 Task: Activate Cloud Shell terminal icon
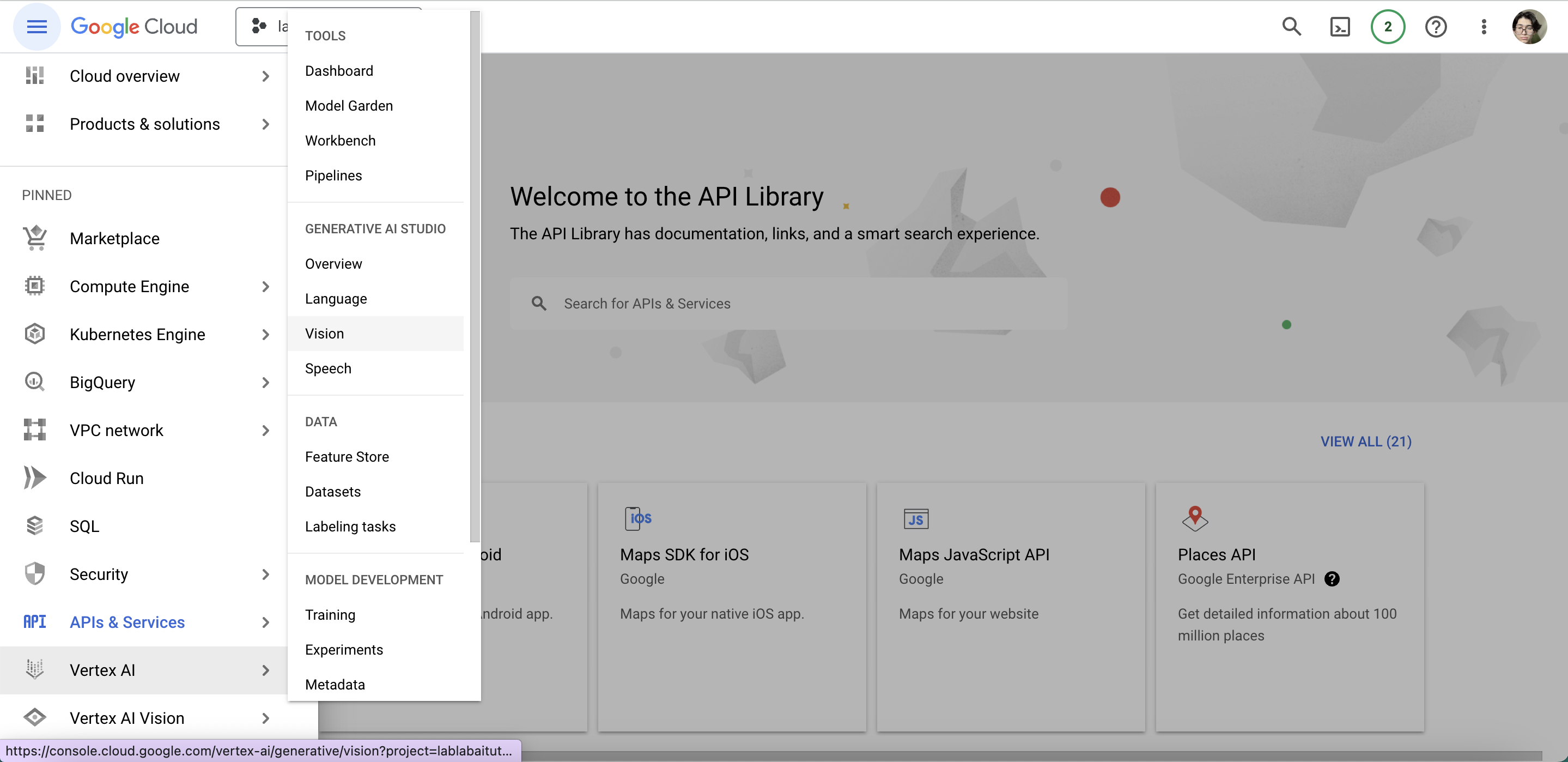(1340, 27)
